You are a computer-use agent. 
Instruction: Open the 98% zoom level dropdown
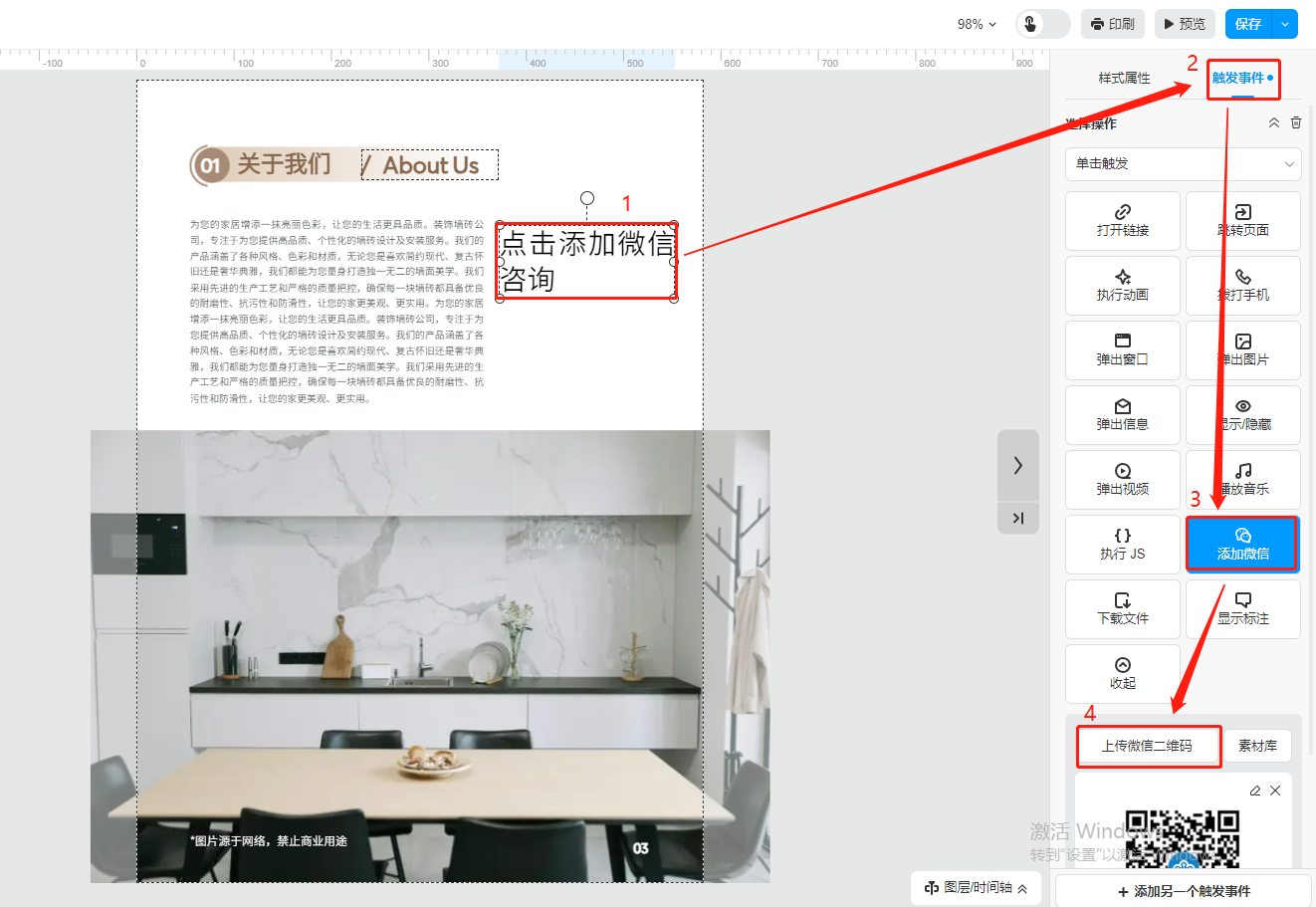pos(976,24)
